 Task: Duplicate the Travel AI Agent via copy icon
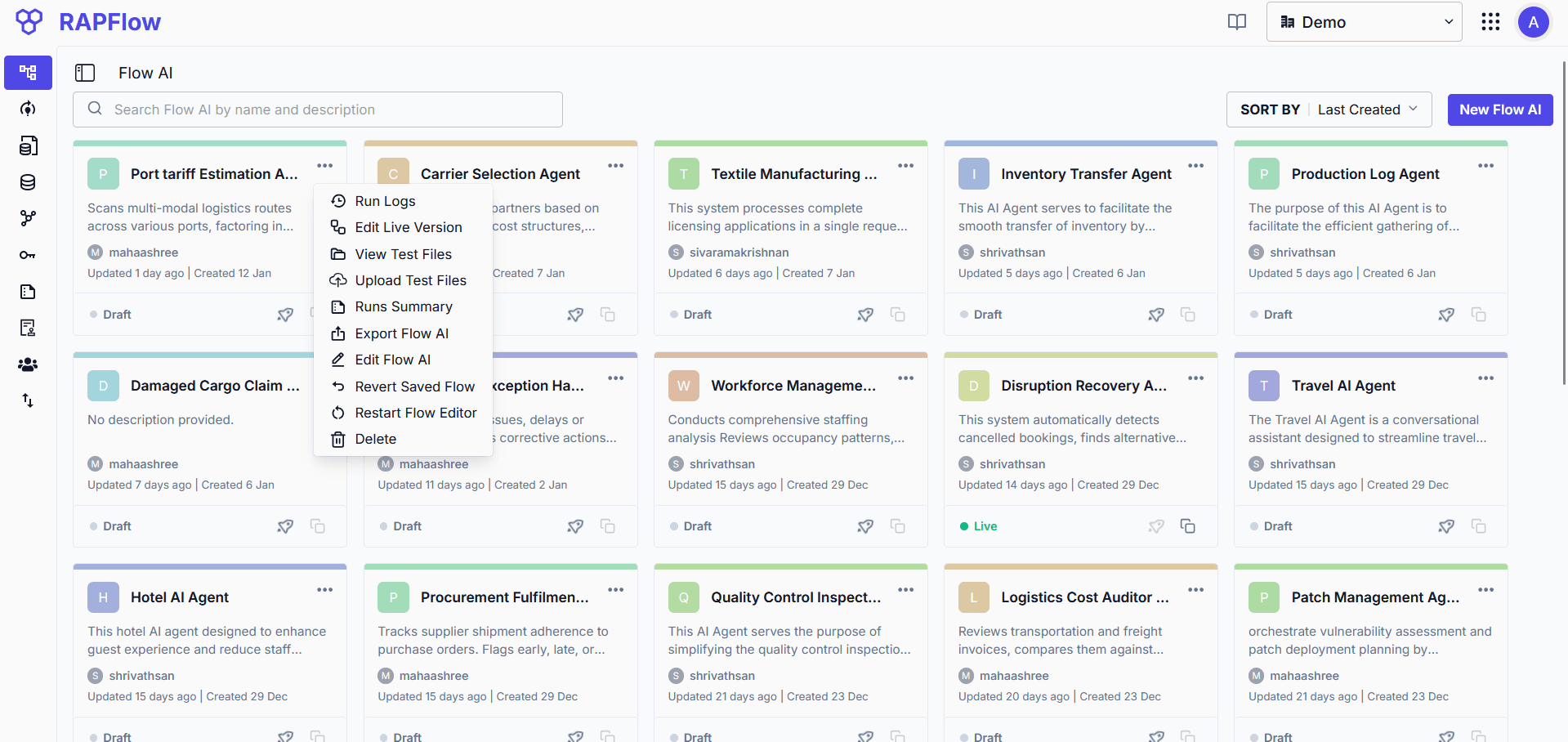tap(1478, 526)
